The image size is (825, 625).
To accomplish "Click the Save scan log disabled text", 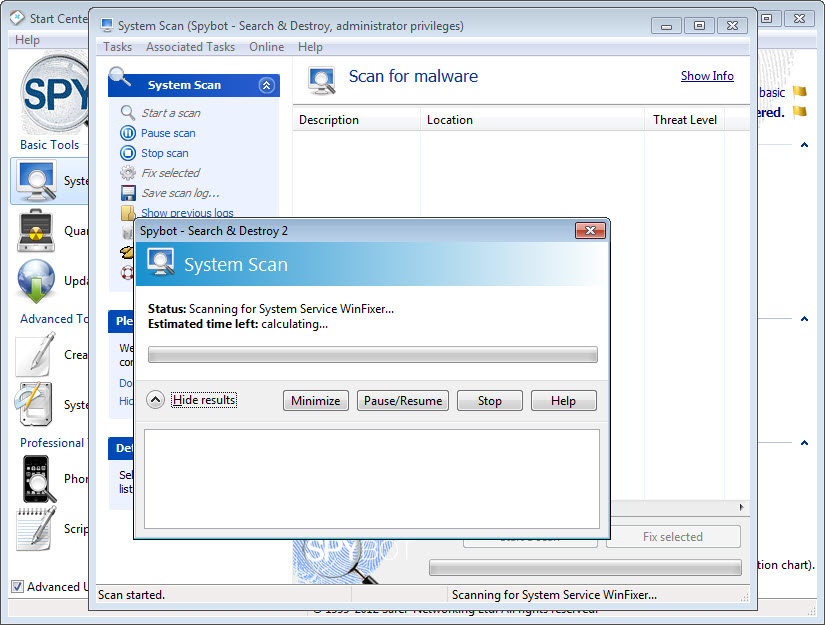I will pyautogui.click(x=180, y=193).
